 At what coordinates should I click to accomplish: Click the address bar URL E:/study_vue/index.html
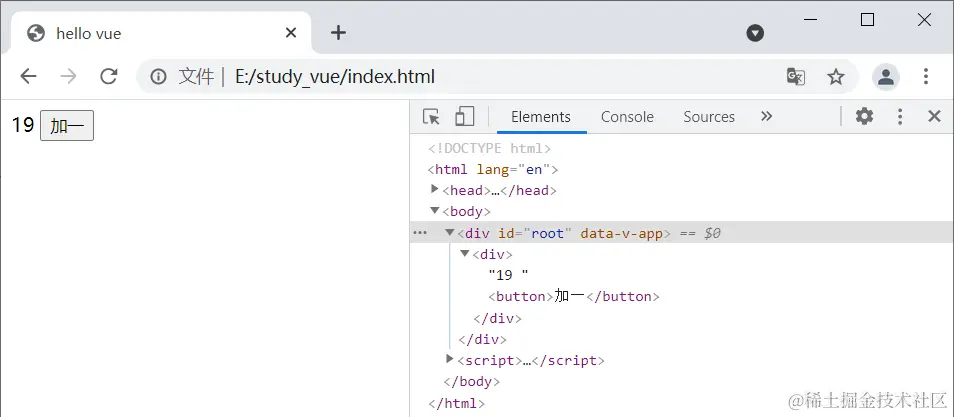[335, 77]
